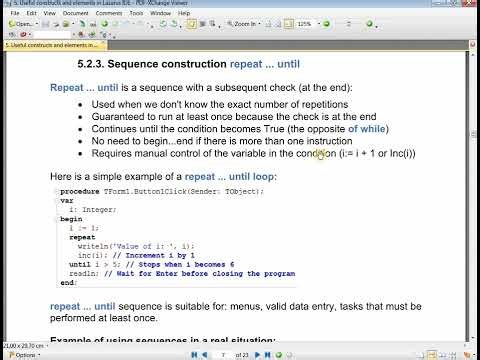
Task: Open the File menu
Action: pos(15,13)
